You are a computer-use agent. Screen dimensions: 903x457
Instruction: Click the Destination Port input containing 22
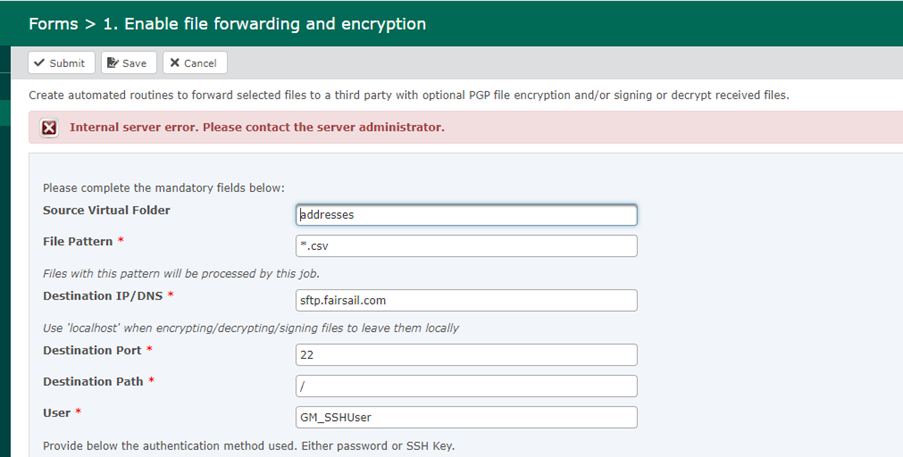pyautogui.click(x=466, y=355)
